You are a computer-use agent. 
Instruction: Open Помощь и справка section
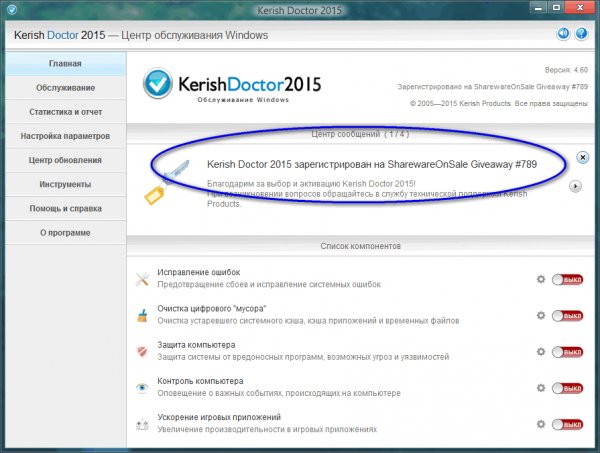coord(65,209)
